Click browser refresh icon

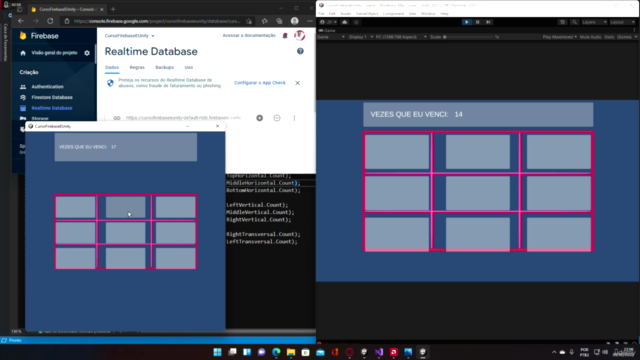50,21
